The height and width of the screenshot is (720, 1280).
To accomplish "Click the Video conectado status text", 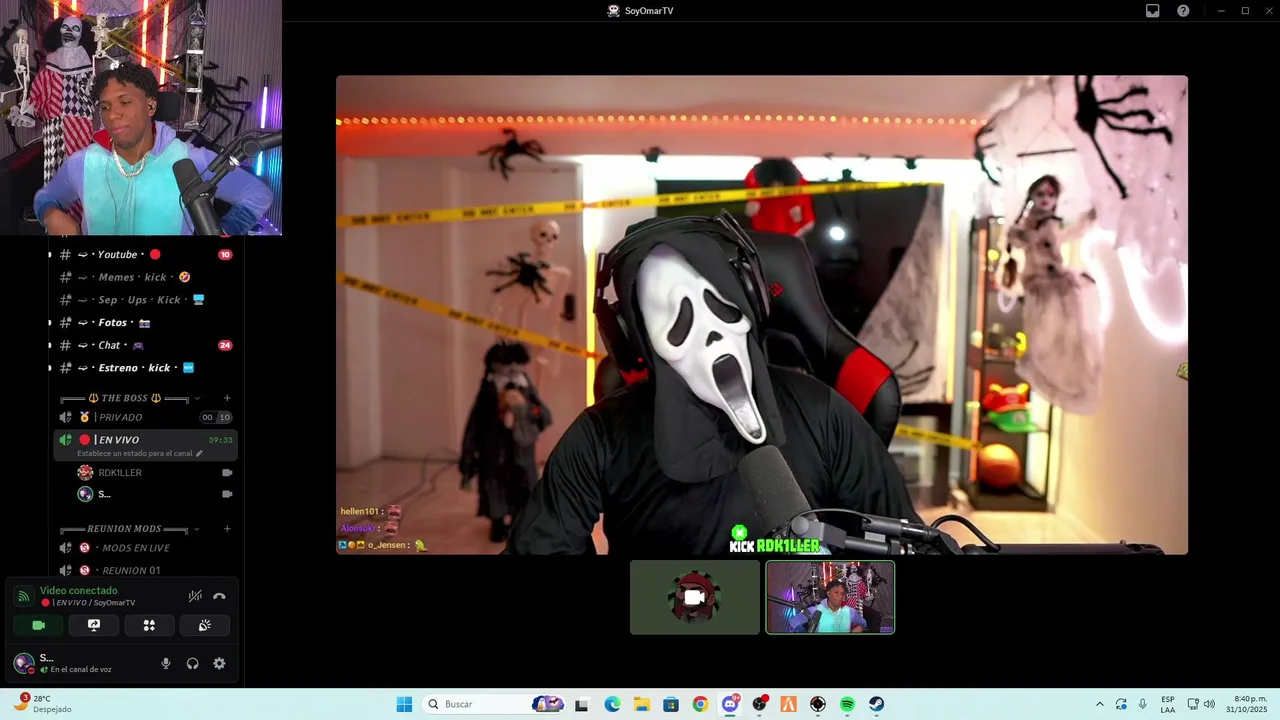I will click(x=79, y=591).
